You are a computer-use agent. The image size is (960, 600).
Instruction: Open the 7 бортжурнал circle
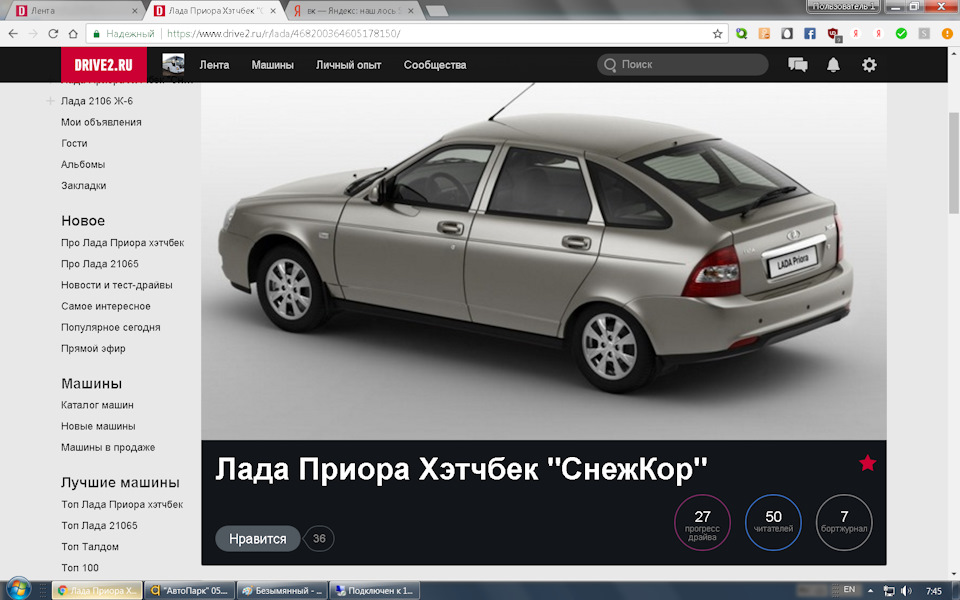844,522
